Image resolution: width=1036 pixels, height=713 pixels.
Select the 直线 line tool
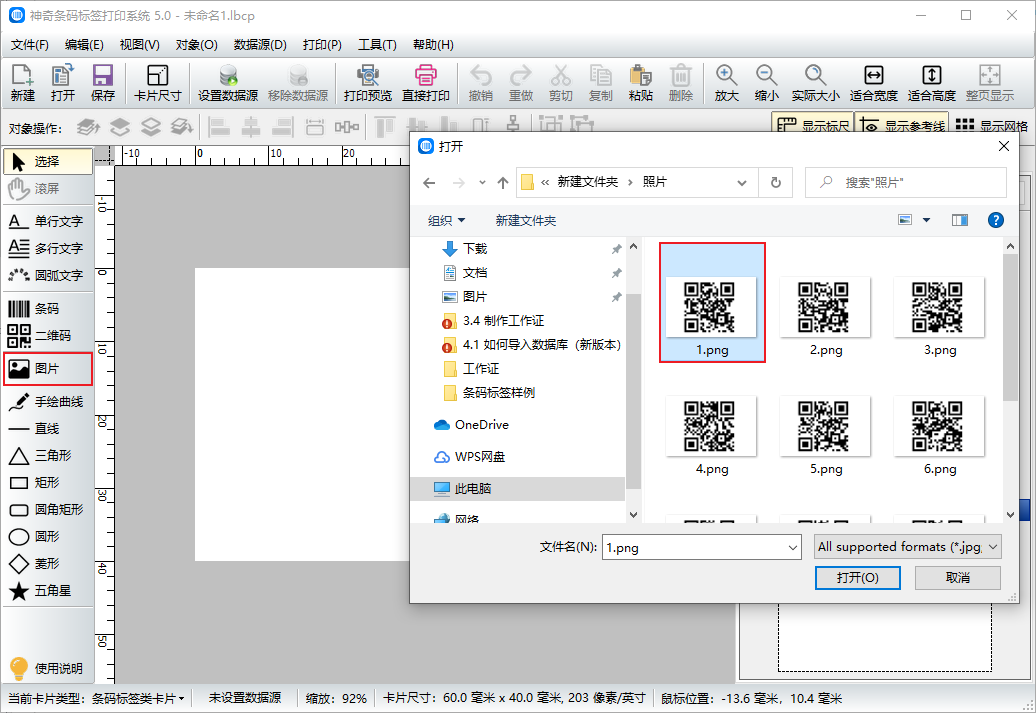click(48, 428)
